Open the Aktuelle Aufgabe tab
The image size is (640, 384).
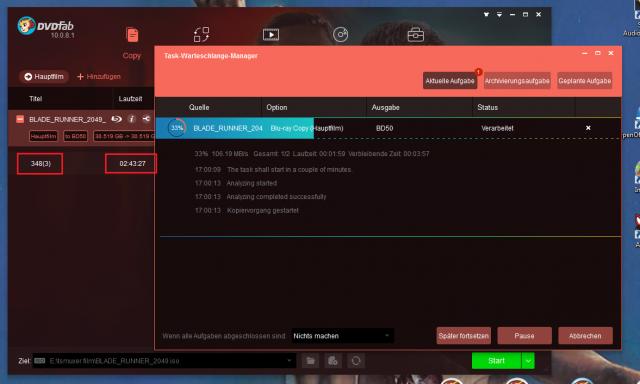tap(450, 81)
